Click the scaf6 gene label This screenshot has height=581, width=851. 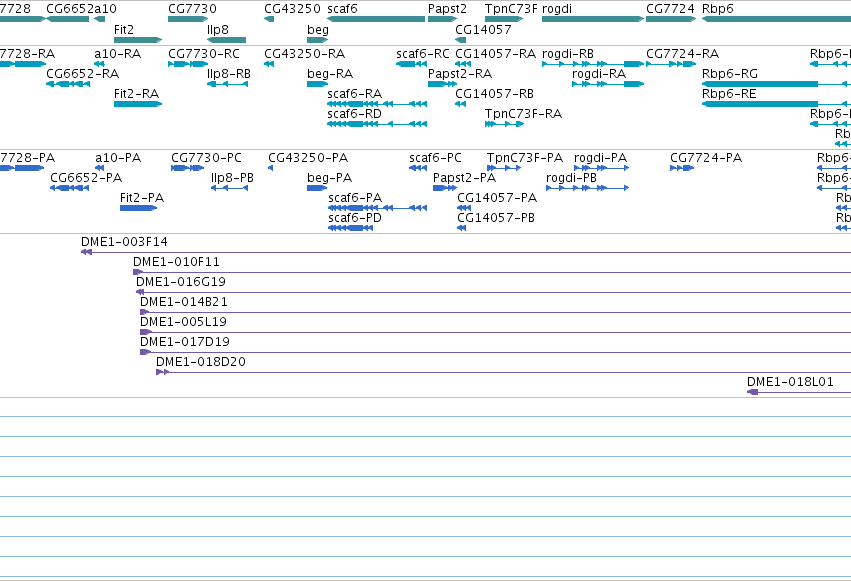click(x=342, y=9)
